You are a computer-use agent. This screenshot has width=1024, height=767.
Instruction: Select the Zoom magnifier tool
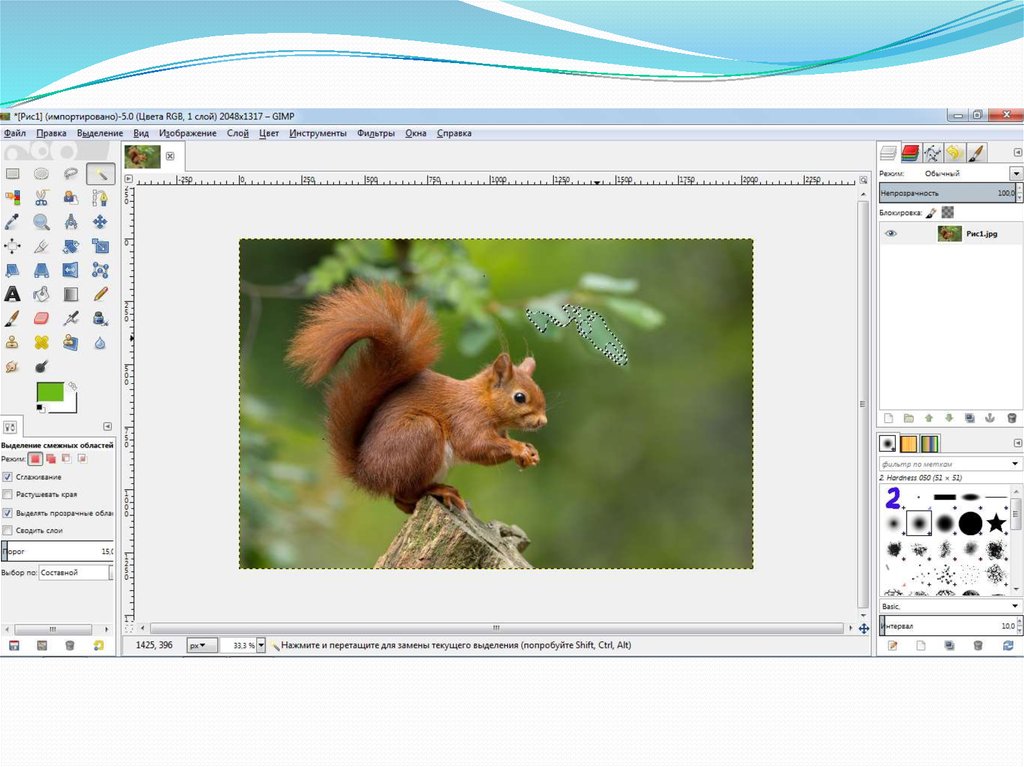(x=42, y=222)
